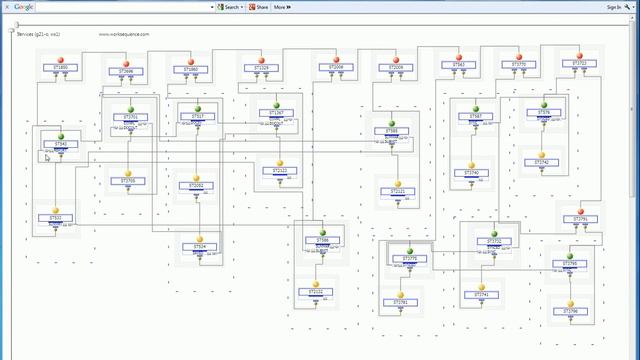Open the wrench settings icon
This screenshot has width=640, height=360.
pyautogui.click(x=627, y=7)
